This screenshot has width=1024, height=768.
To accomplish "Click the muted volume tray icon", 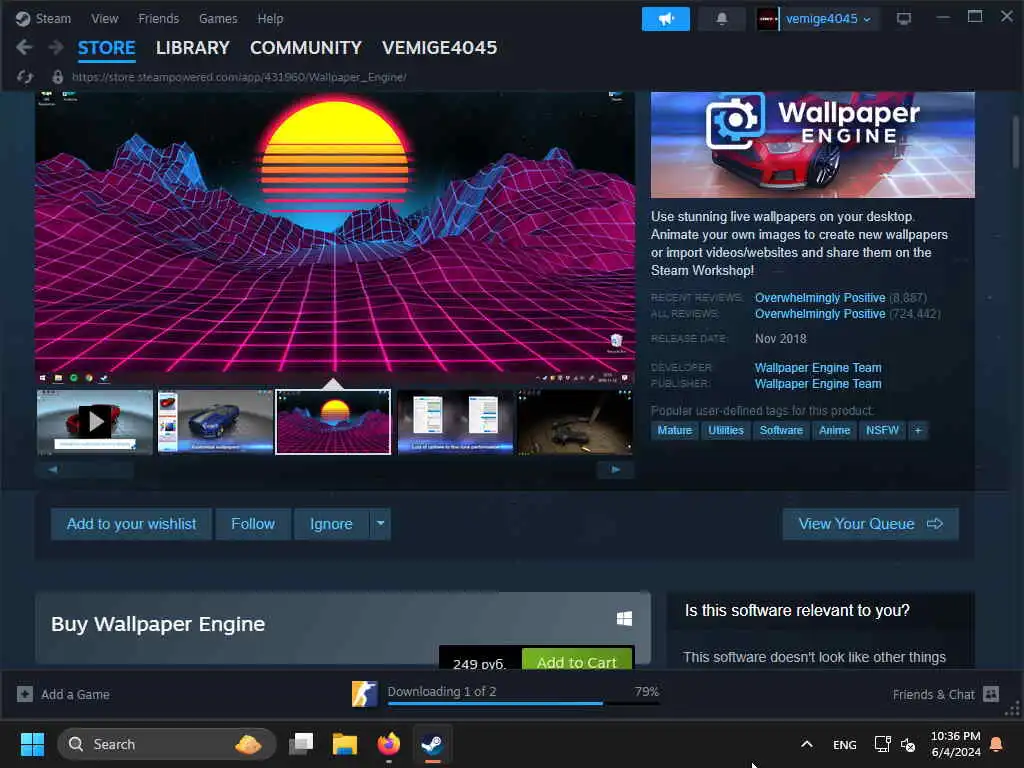I will (908, 744).
